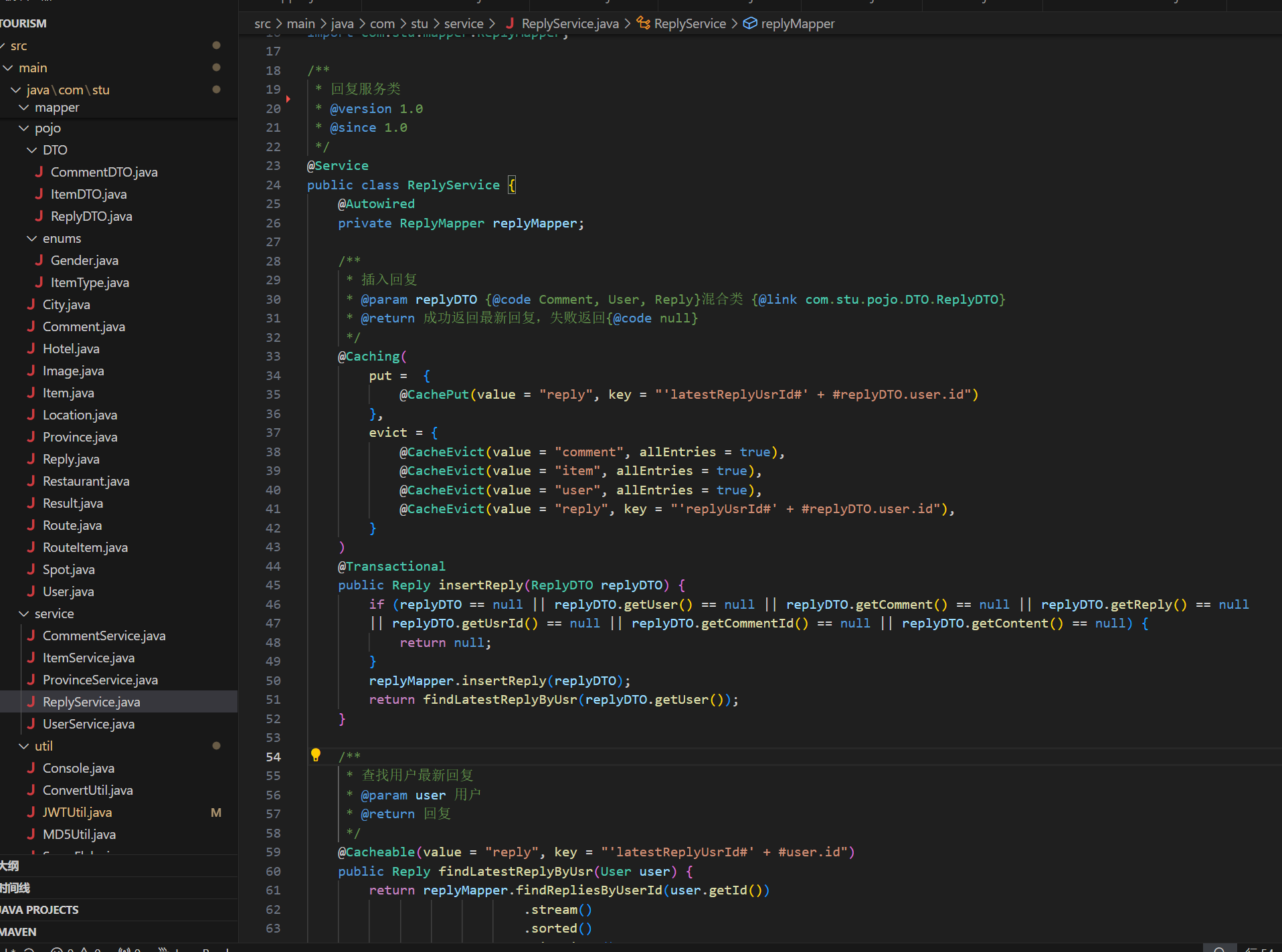Expand the JAVA PROJECTS panel section
The width and height of the screenshot is (1282, 952).
click(40, 910)
